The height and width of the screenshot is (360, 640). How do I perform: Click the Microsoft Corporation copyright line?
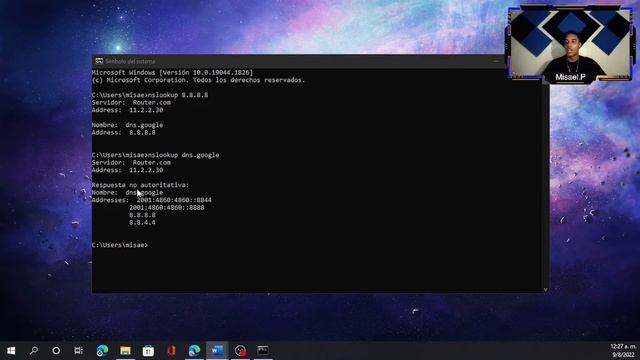click(198, 80)
